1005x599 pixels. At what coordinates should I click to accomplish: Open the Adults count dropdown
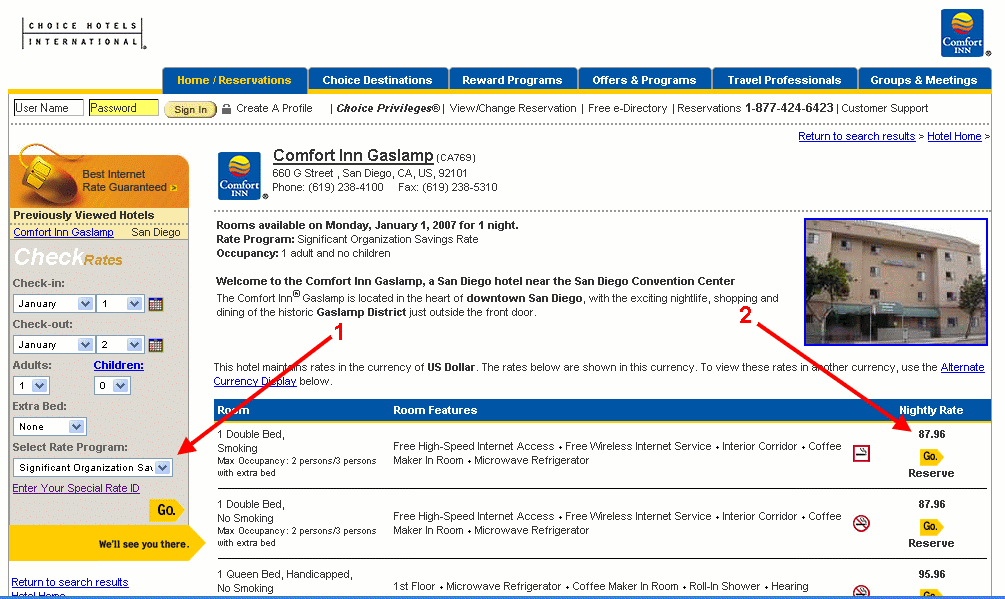[31, 386]
